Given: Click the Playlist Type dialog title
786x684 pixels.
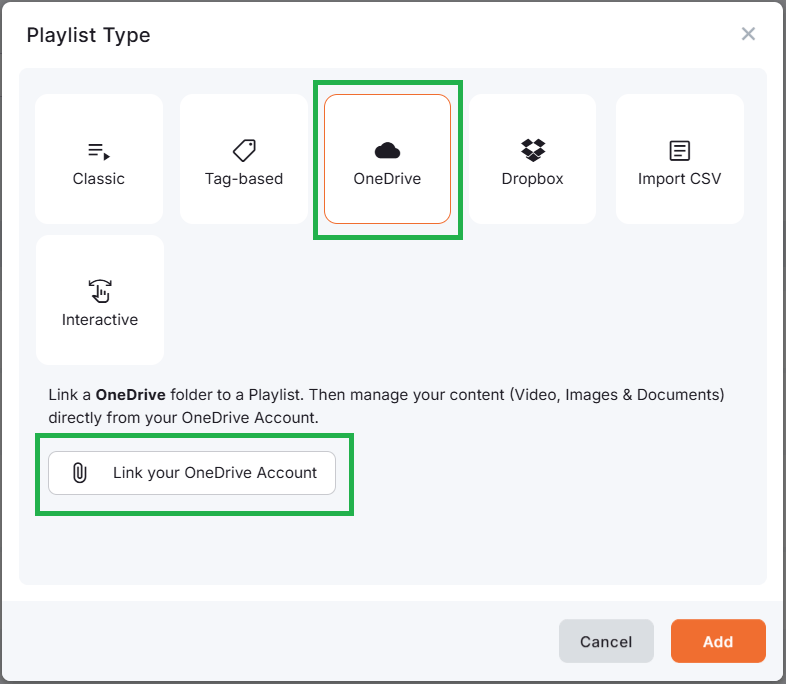Looking at the screenshot, I should pyautogui.click(x=88, y=36).
